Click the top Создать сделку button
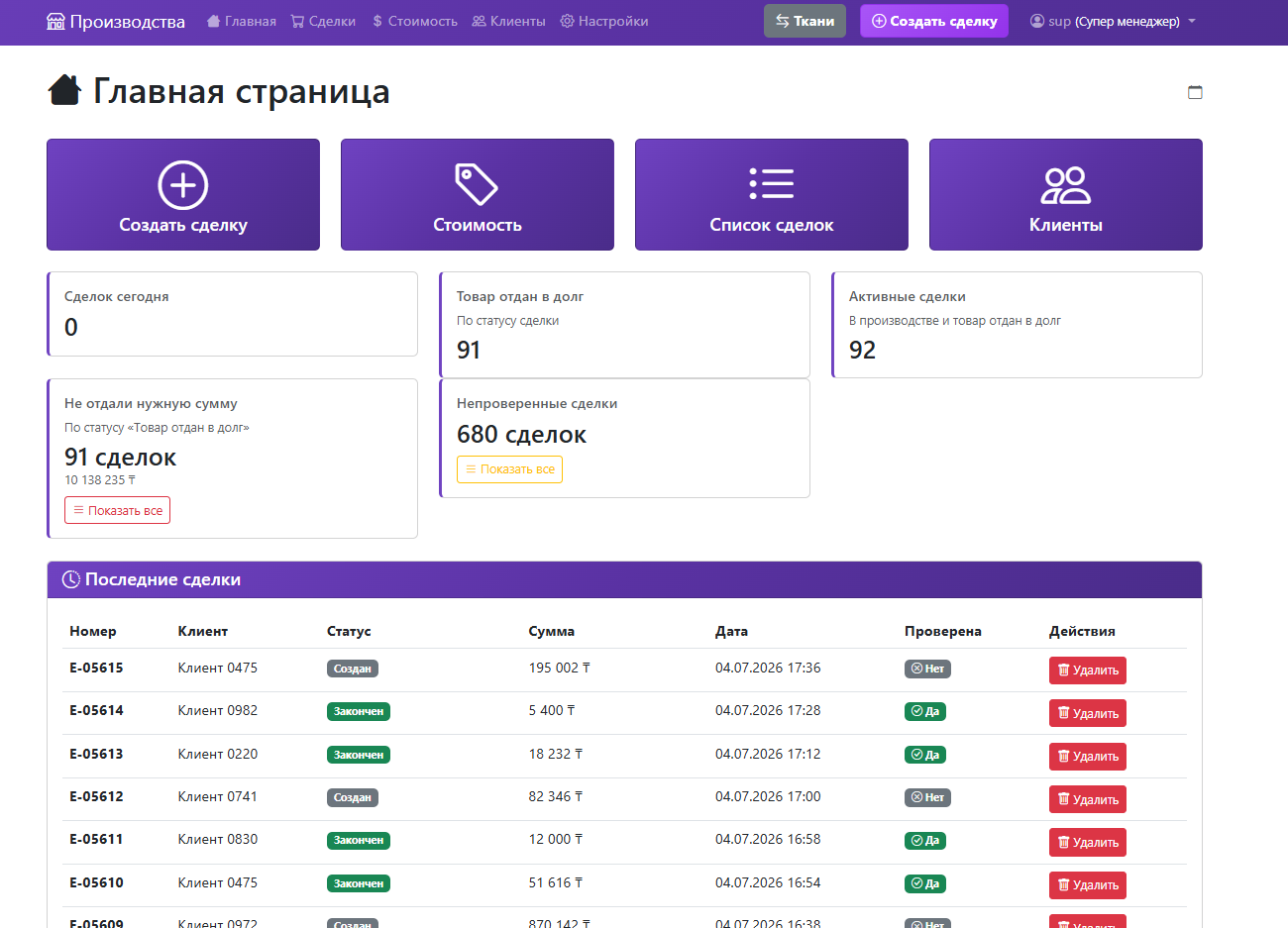 point(934,21)
